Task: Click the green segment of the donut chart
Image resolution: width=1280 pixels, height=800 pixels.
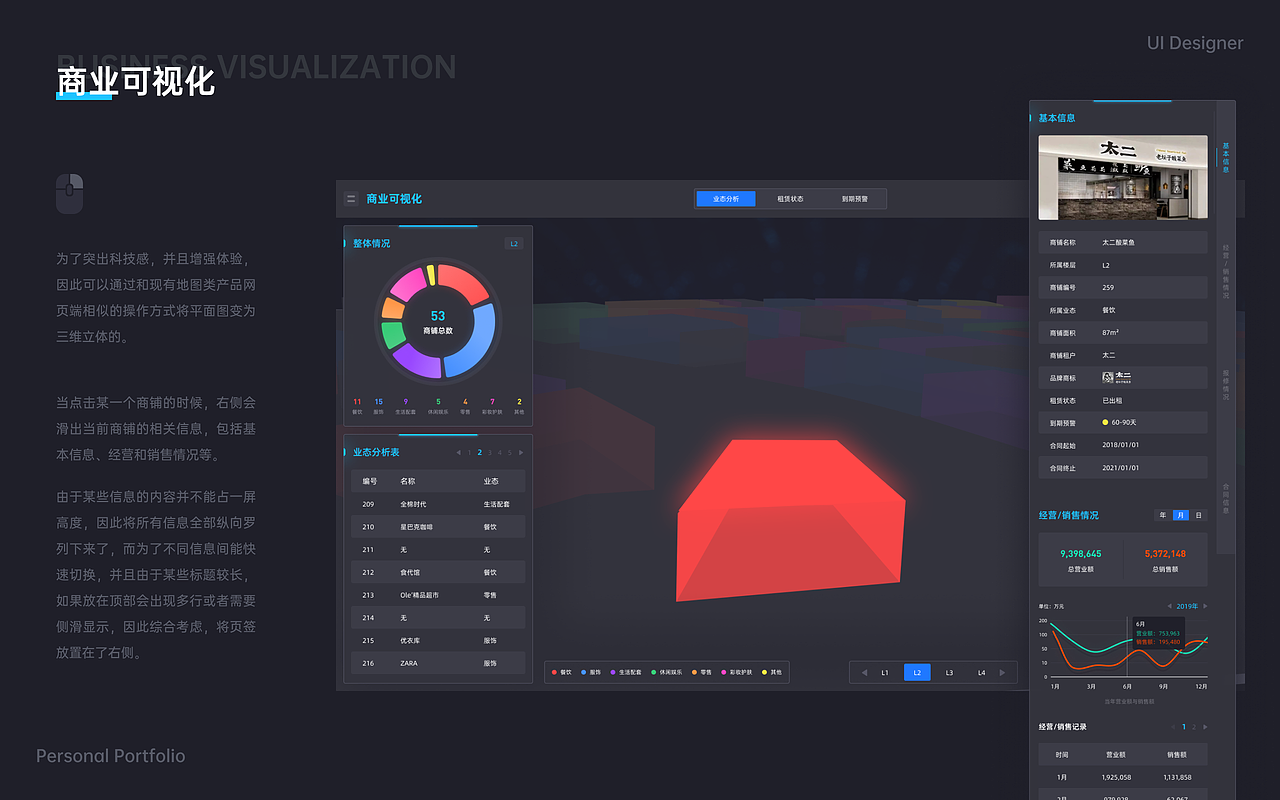Action: pyautogui.click(x=393, y=334)
